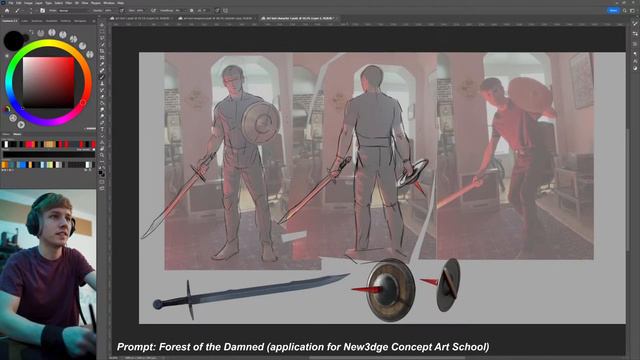The image size is (640, 360).
Task: Toggle symmetry painting options button
Action: pyautogui.click(x=225, y=11)
